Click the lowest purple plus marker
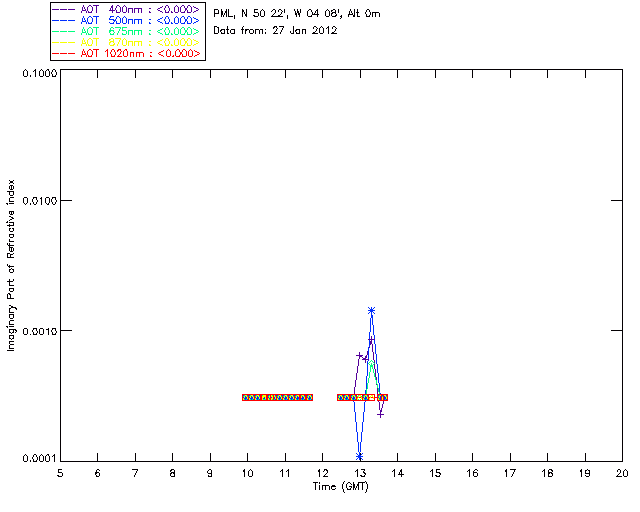 point(380,415)
